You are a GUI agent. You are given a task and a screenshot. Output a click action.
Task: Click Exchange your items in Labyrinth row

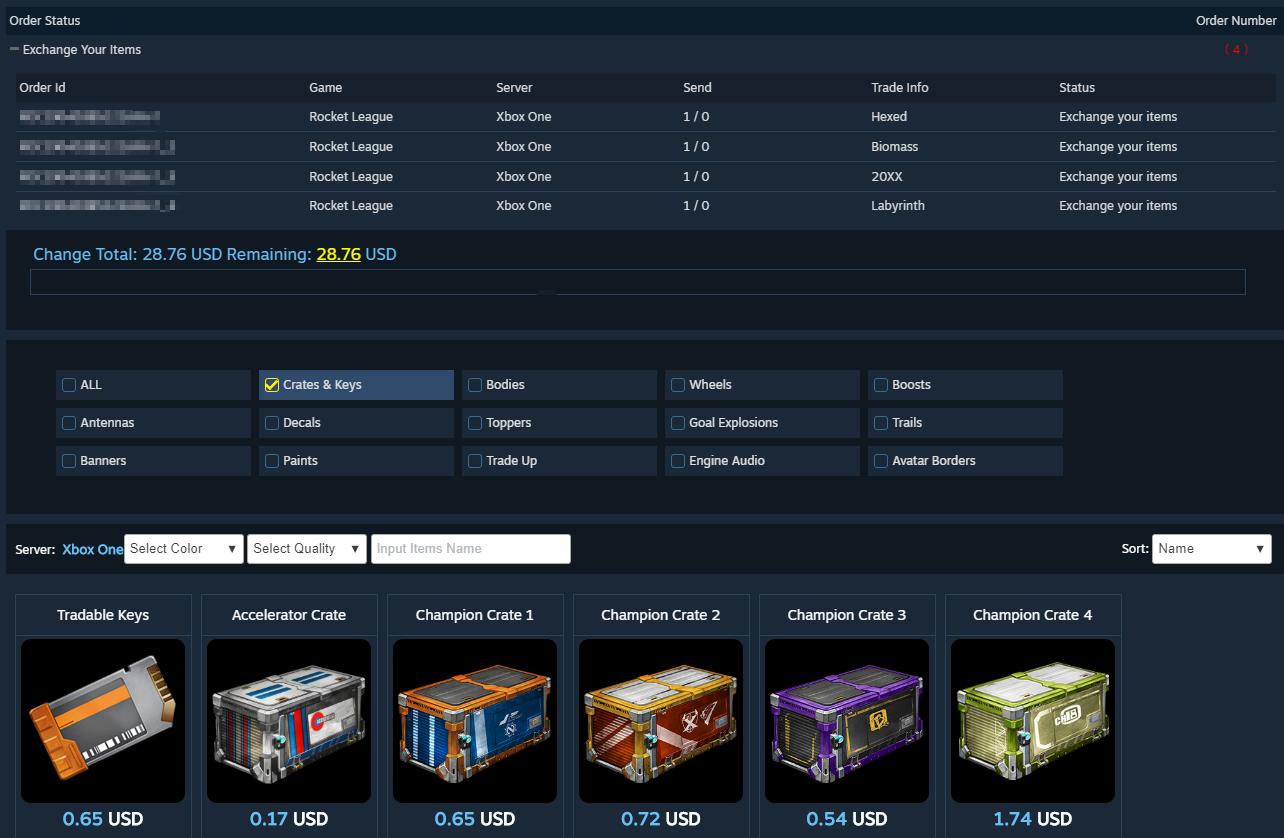pos(1118,206)
